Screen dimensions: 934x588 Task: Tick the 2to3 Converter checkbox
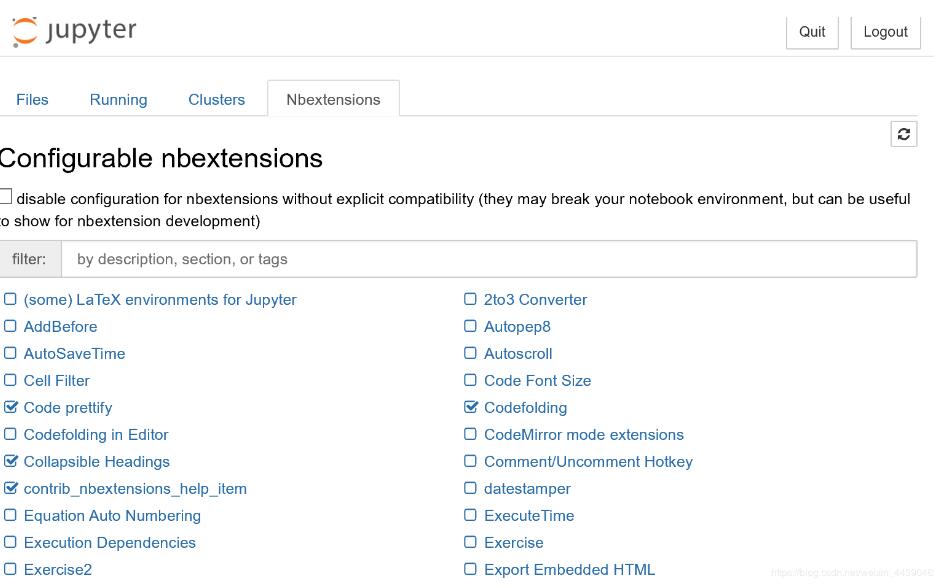tap(471, 299)
